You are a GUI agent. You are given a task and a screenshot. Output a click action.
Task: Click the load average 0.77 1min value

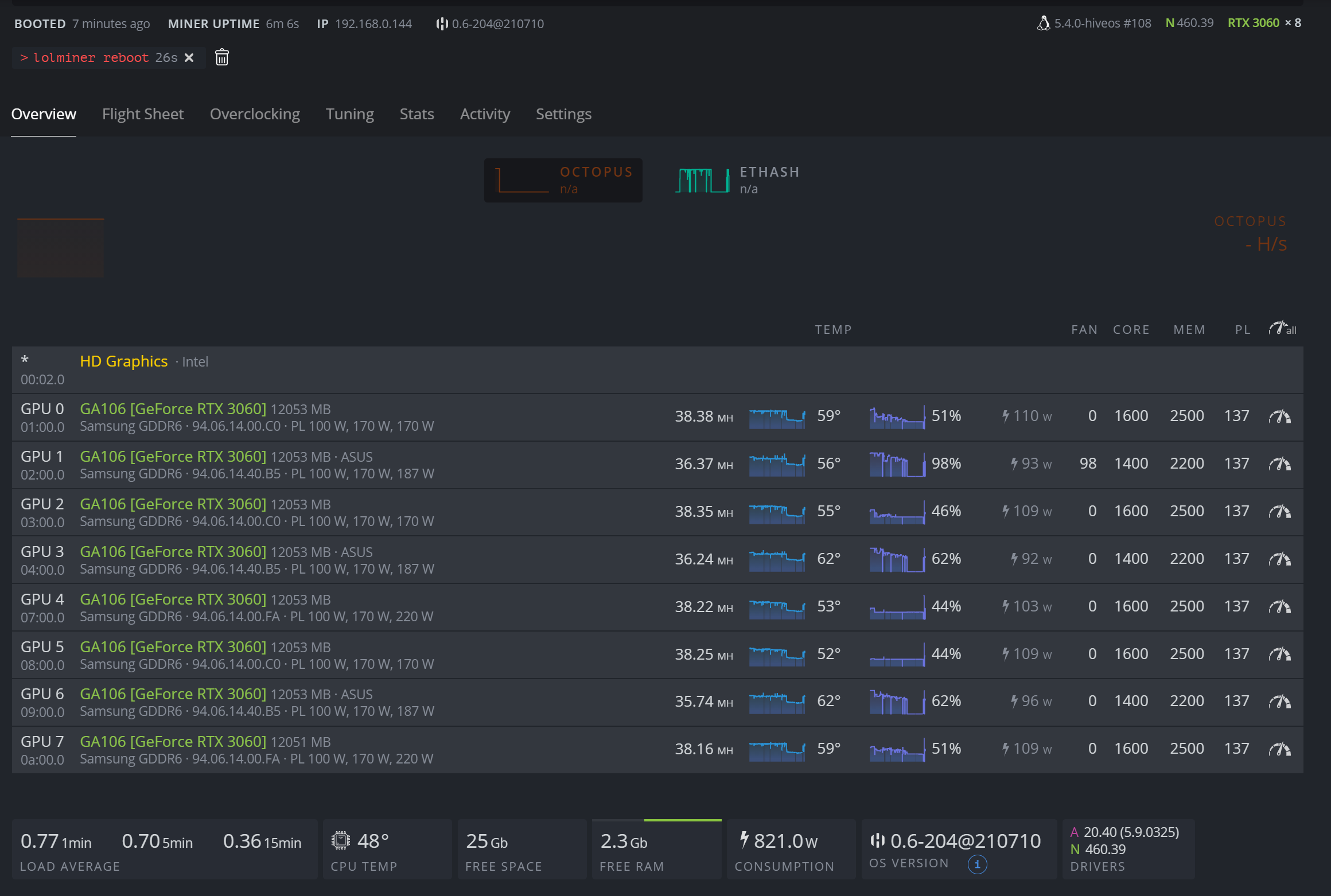click(x=56, y=842)
